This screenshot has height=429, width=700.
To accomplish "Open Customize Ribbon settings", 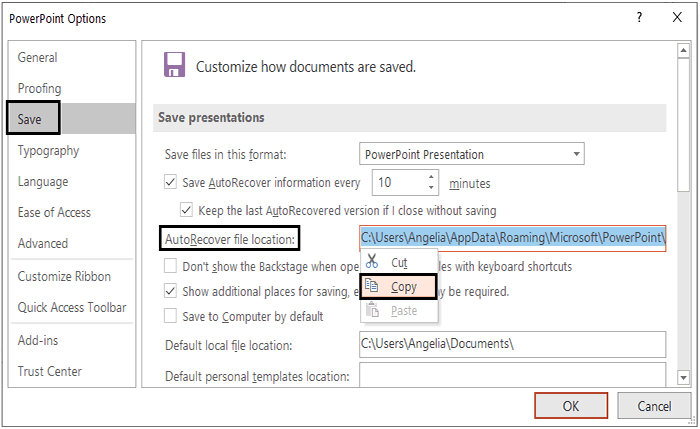I will coord(72,276).
